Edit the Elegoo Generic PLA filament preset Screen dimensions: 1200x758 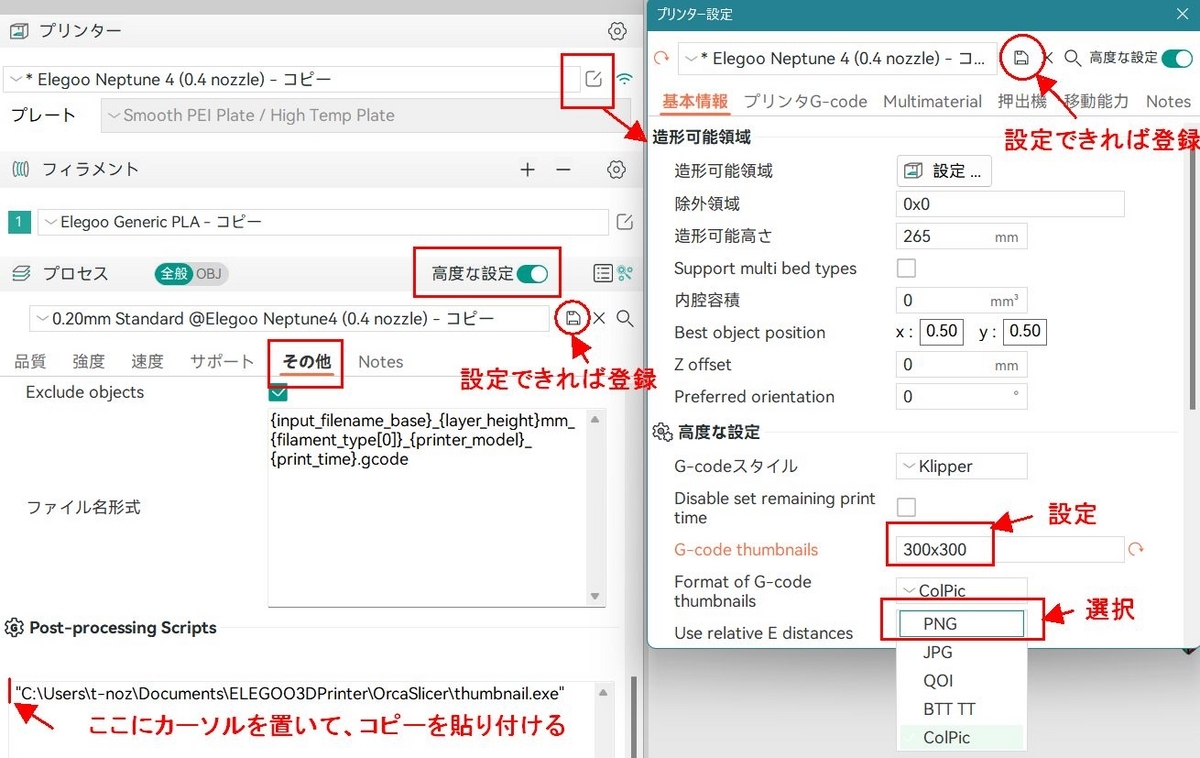coord(624,222)
